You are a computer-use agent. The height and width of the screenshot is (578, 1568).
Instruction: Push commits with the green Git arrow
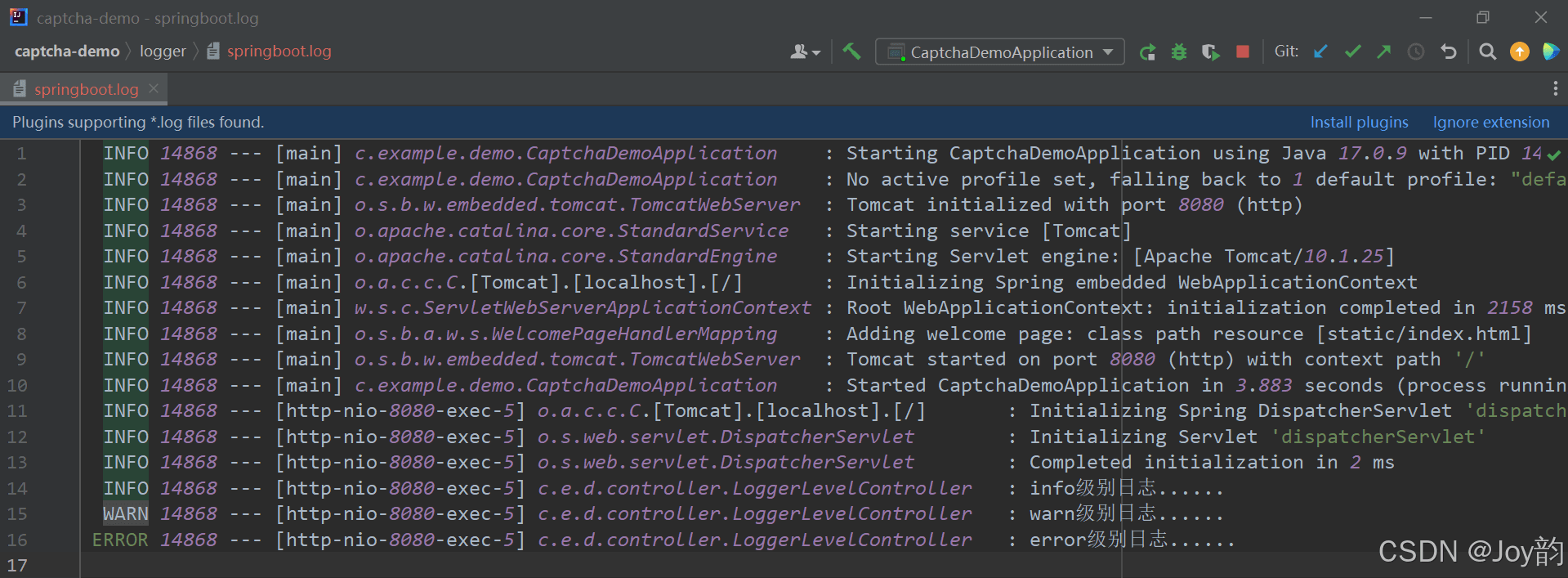pyautogui.click(x=1384, y=52)
